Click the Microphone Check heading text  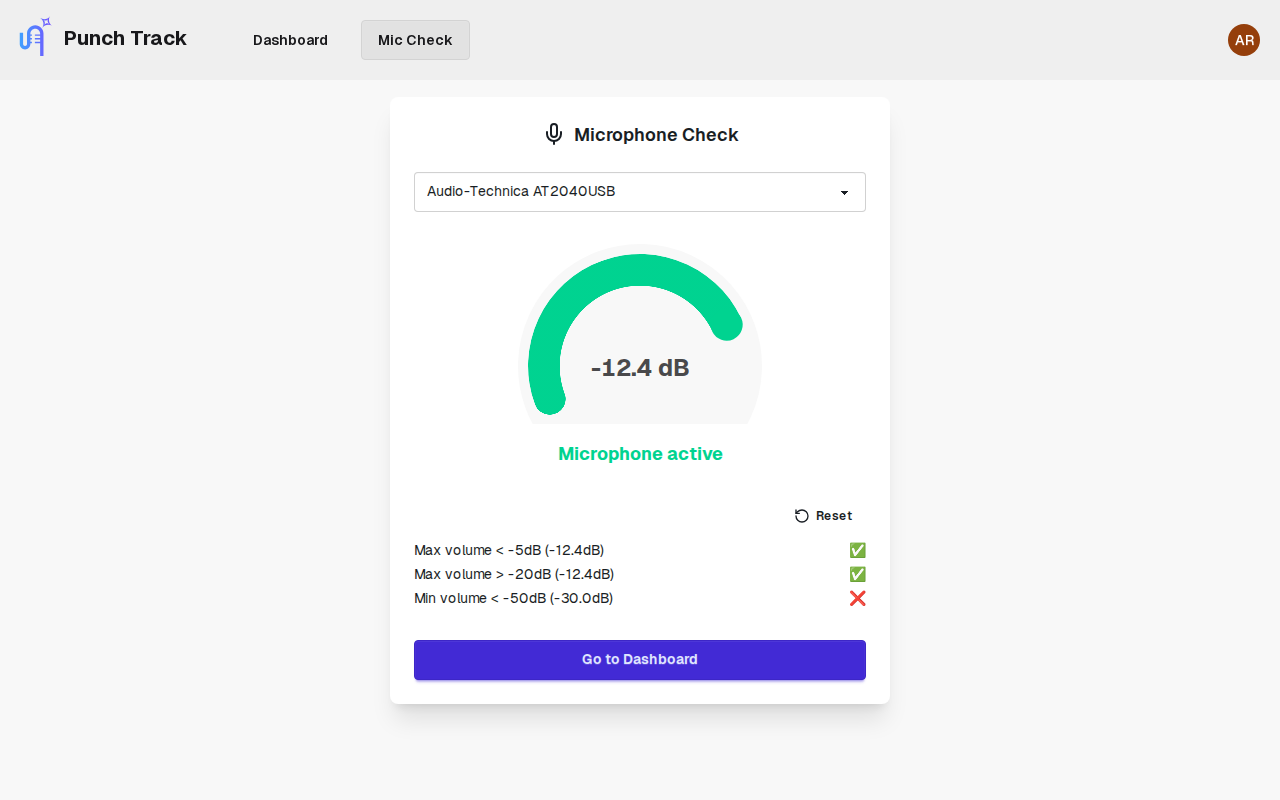pyautogui.click(x=656, y=135)
